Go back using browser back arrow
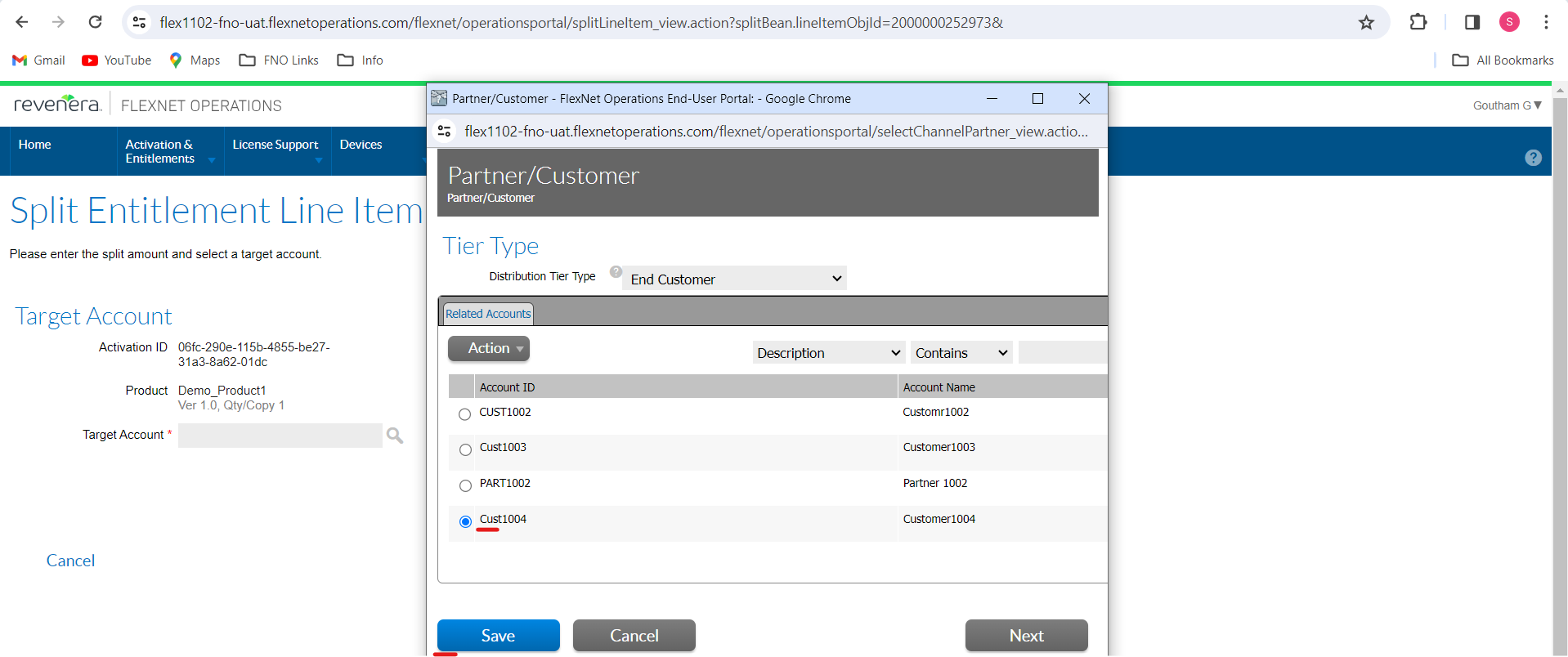Screen dimensions: 1568x657 click(x=22, y=22)
